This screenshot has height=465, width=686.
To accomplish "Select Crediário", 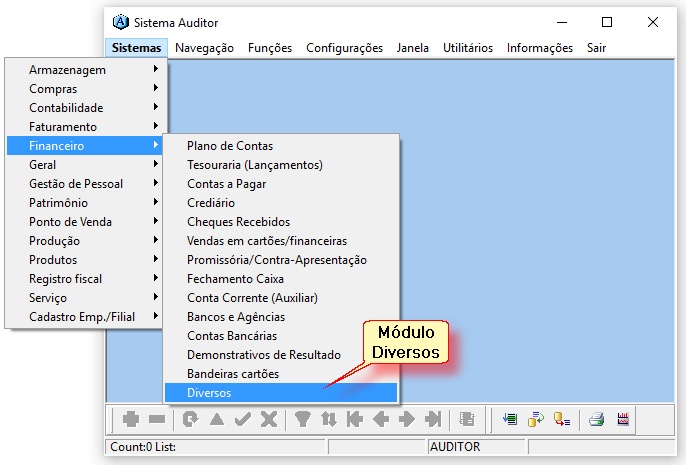I will pyautogui.click(x=281, y=203).
